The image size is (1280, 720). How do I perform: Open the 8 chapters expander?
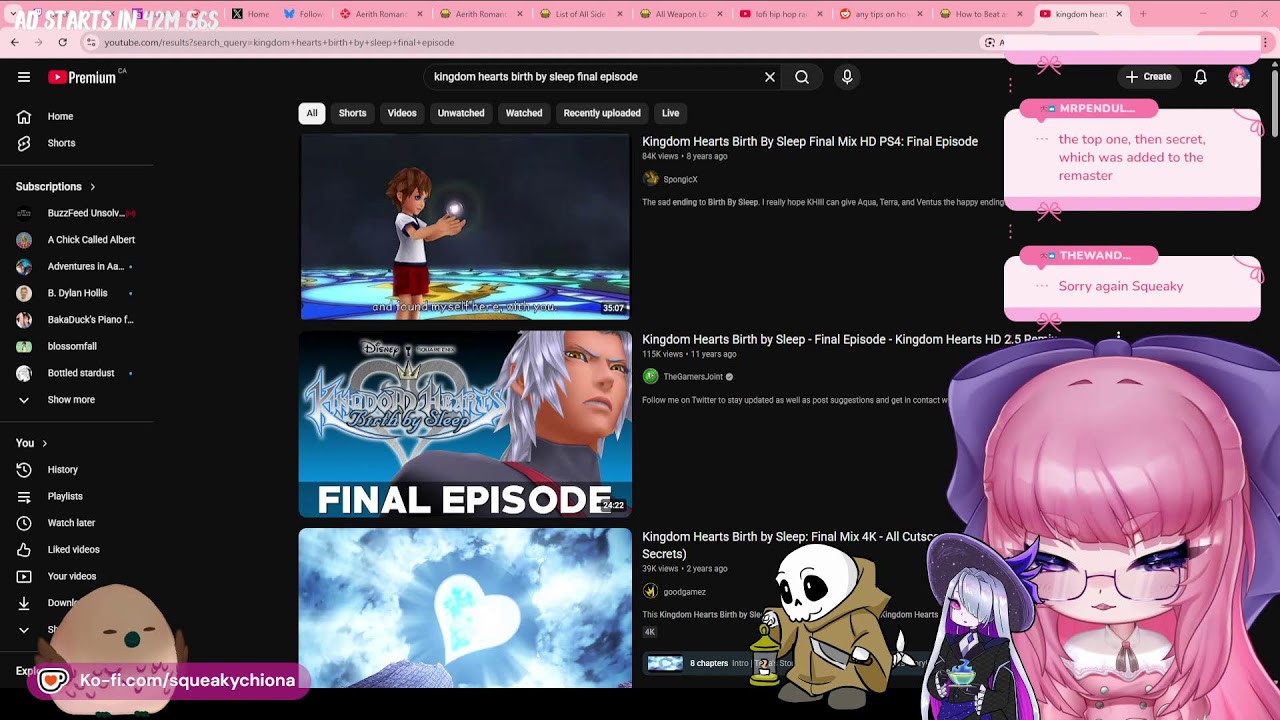click(x=709, y=663)
